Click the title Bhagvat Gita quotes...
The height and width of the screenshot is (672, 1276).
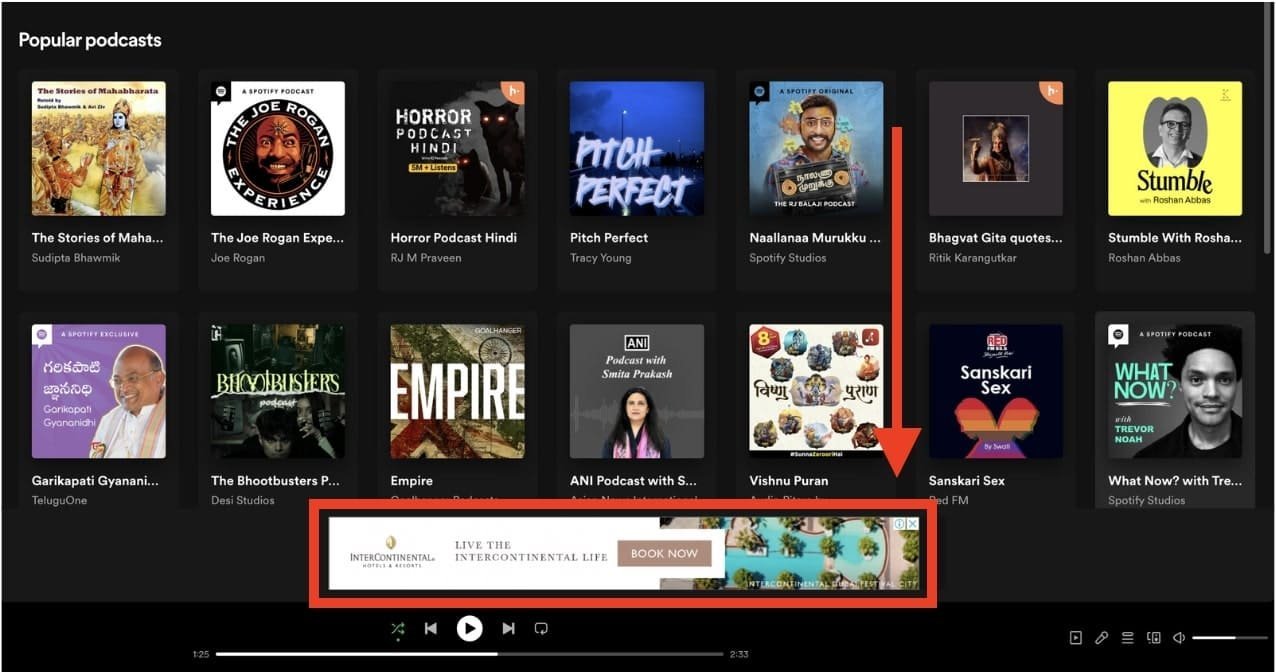click(996, 238)
